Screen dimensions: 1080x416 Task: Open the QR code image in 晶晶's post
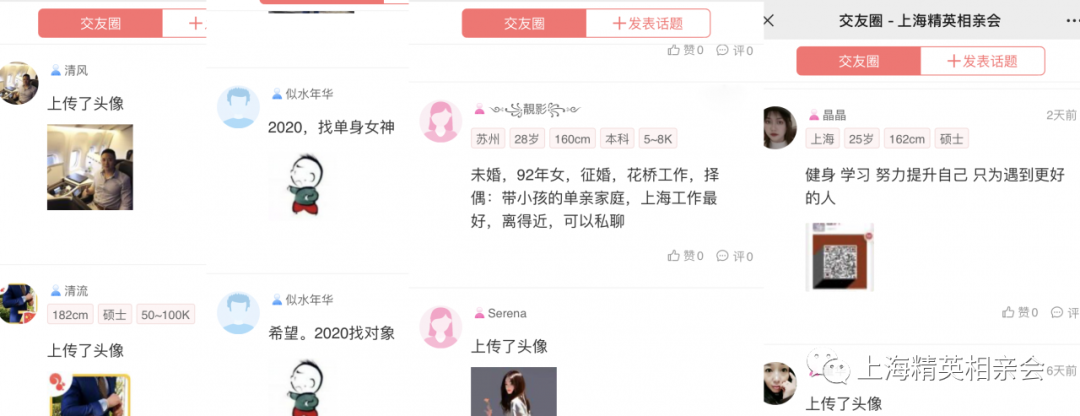click(840, 256)
